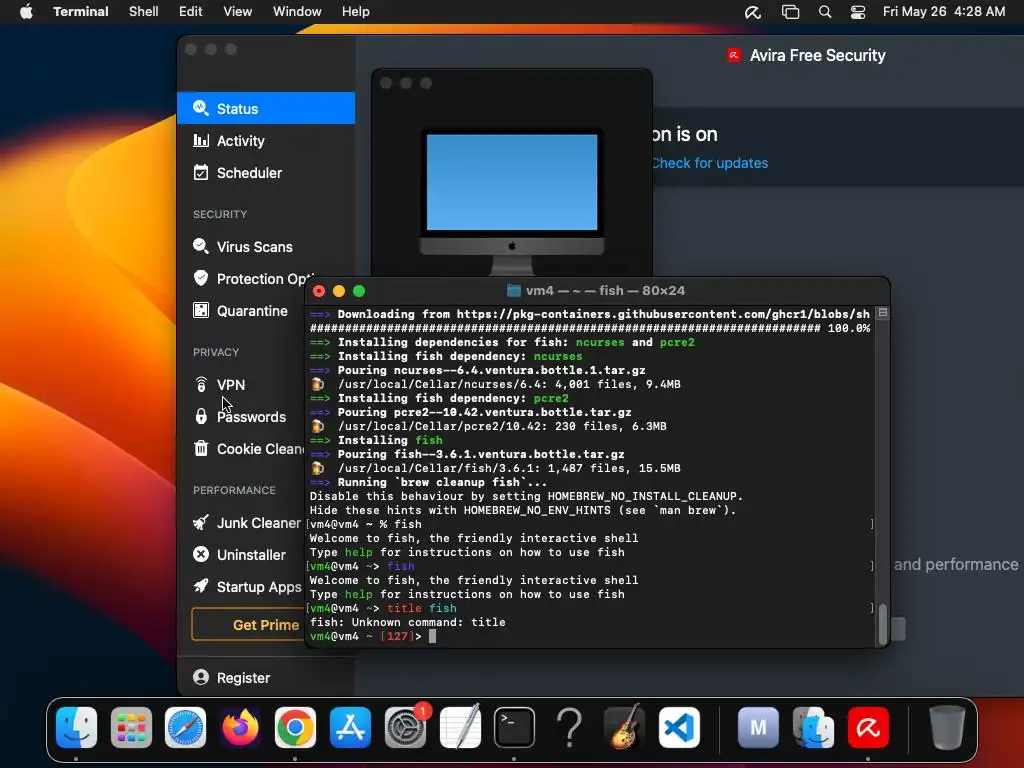The width and height of the screenshot is (1024, 768).
Task: Open Firefox from the Dock
Action: point(240,727)
